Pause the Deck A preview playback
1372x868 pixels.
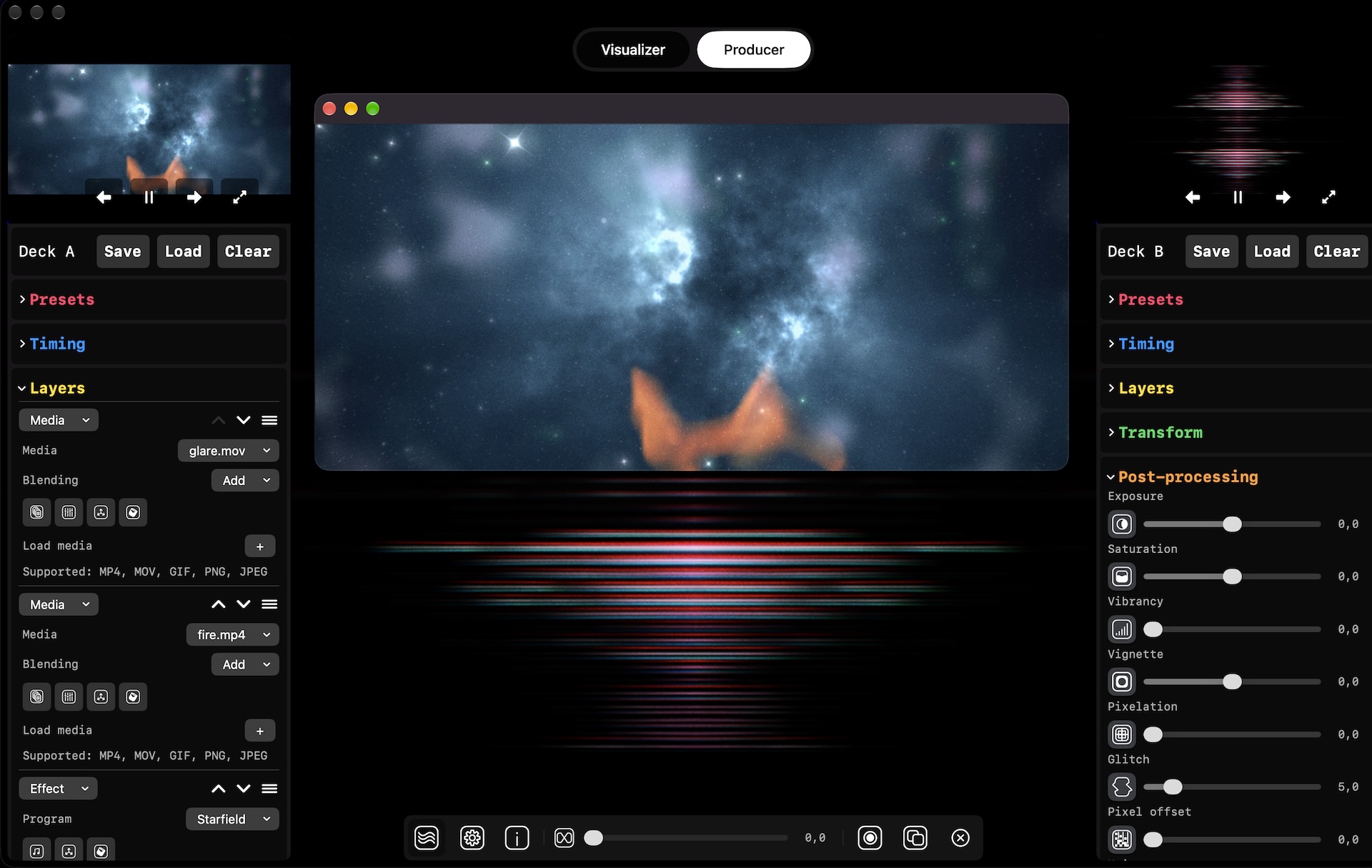tap(149, 197)
